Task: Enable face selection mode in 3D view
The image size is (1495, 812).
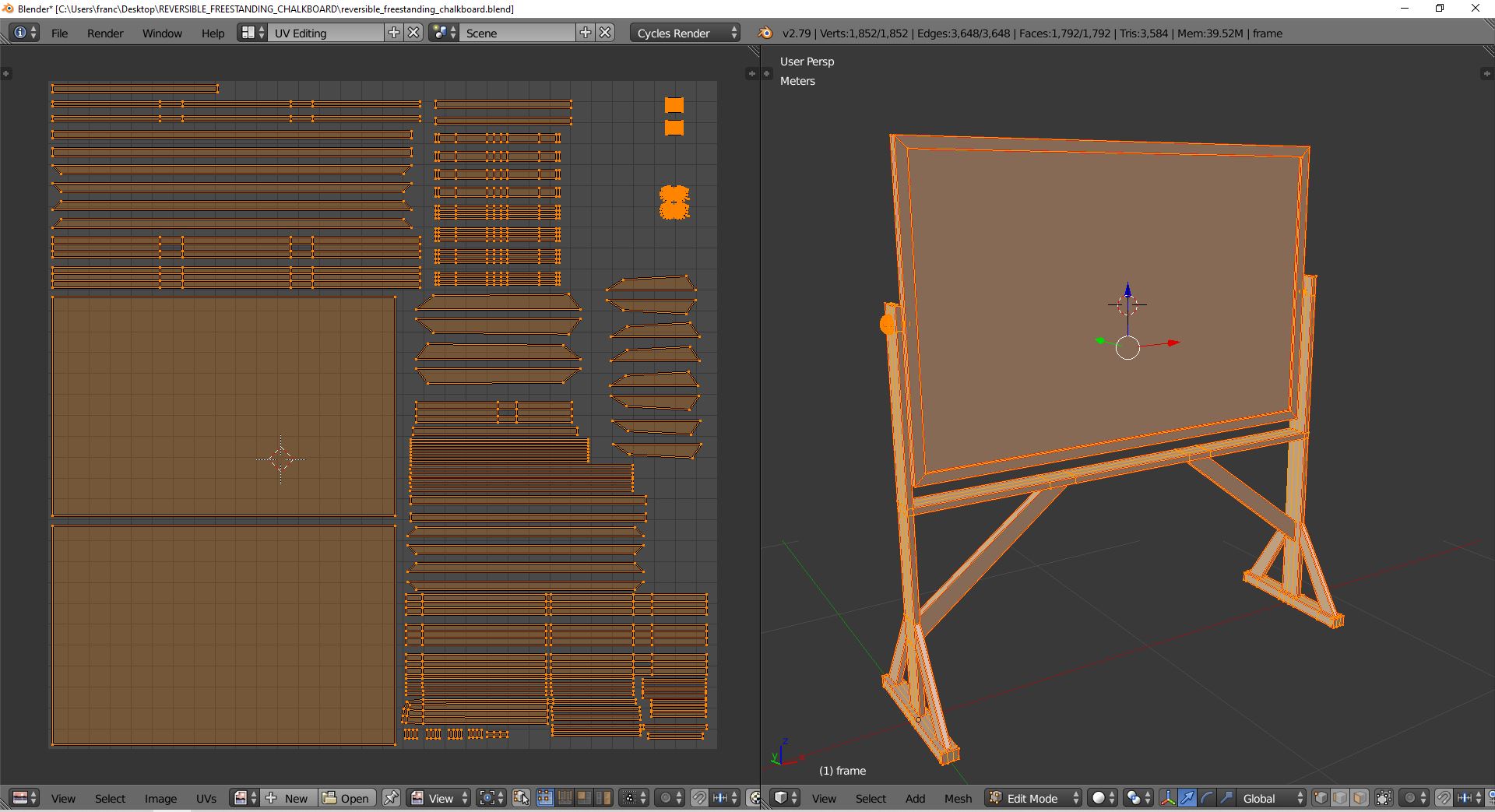Action: click(1360, 798)
